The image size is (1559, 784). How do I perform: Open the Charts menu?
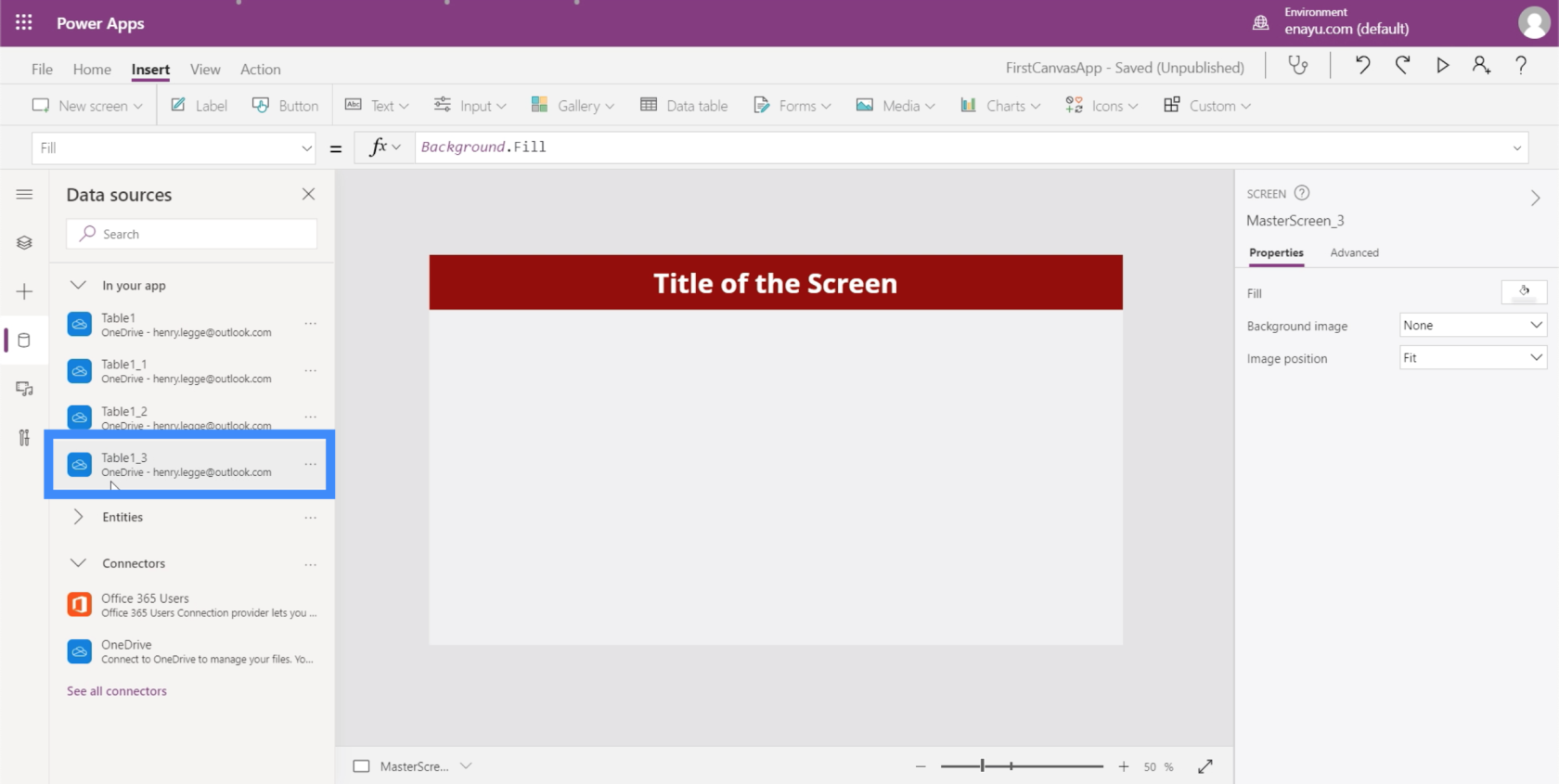point(1000,106)
